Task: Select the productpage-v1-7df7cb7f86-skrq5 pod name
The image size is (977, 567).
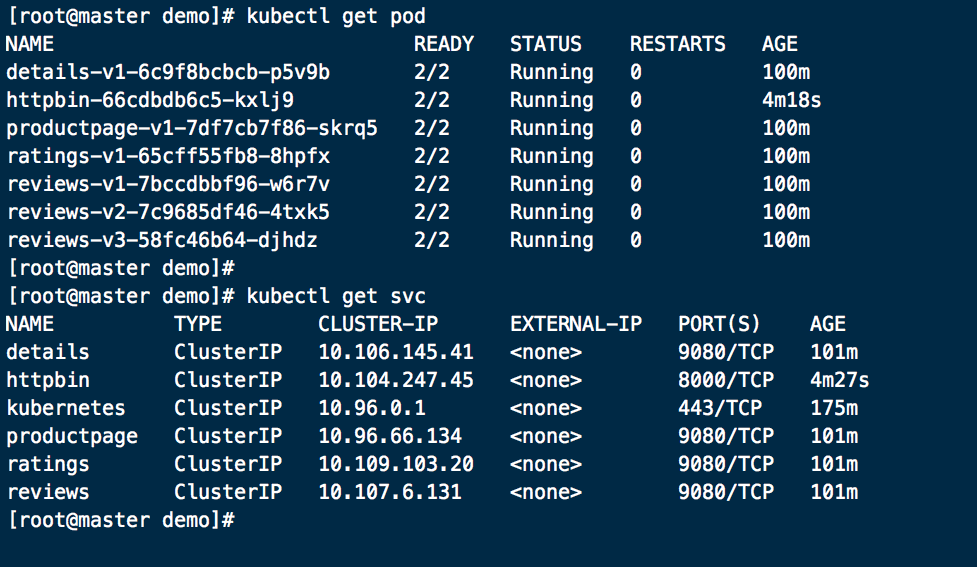Action: click(192, 128)
